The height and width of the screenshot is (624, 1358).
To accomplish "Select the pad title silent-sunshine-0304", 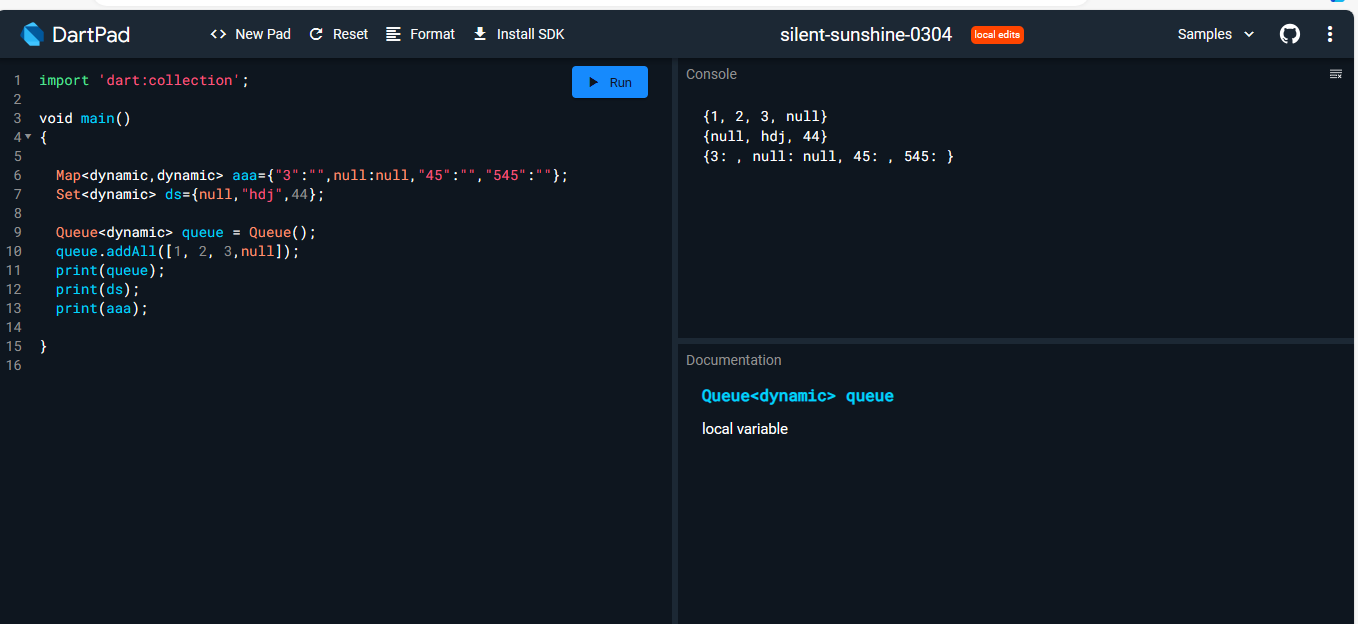I will [x=866, y=33].
